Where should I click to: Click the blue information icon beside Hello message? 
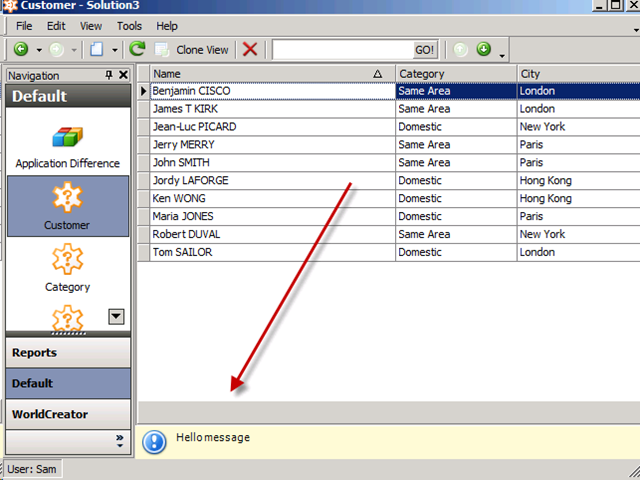point(154,442)
